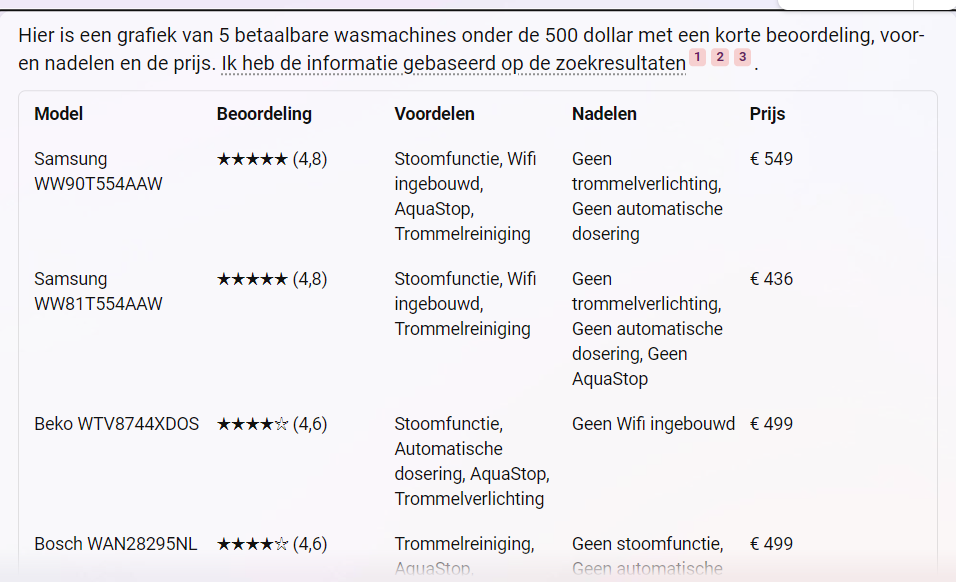Image resolution: width=956 pixels, height=582 pixels.
Task: Click the star rating of Samsung WW90T554AAW
Action: (x=272, y=159)
